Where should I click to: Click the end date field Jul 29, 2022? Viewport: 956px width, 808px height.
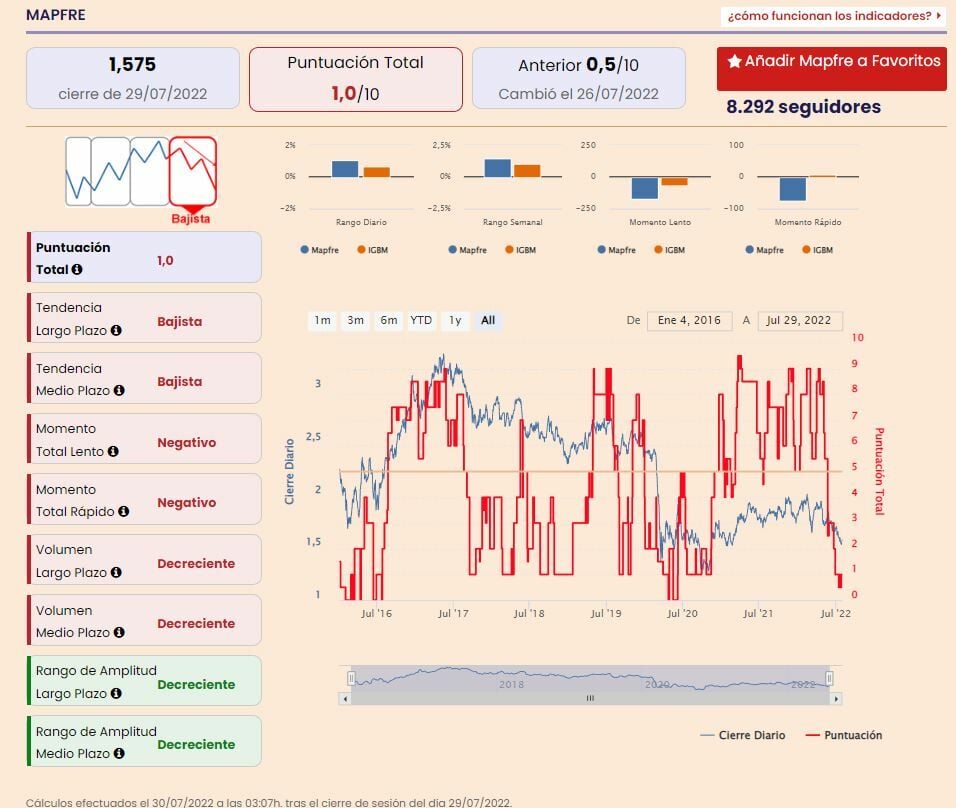pos(800,321)
